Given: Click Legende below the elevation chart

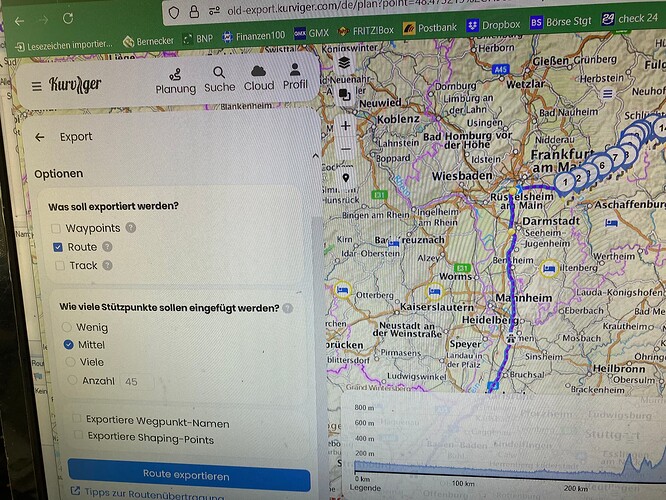Looking at the screenshot, I should coord(365,488).
